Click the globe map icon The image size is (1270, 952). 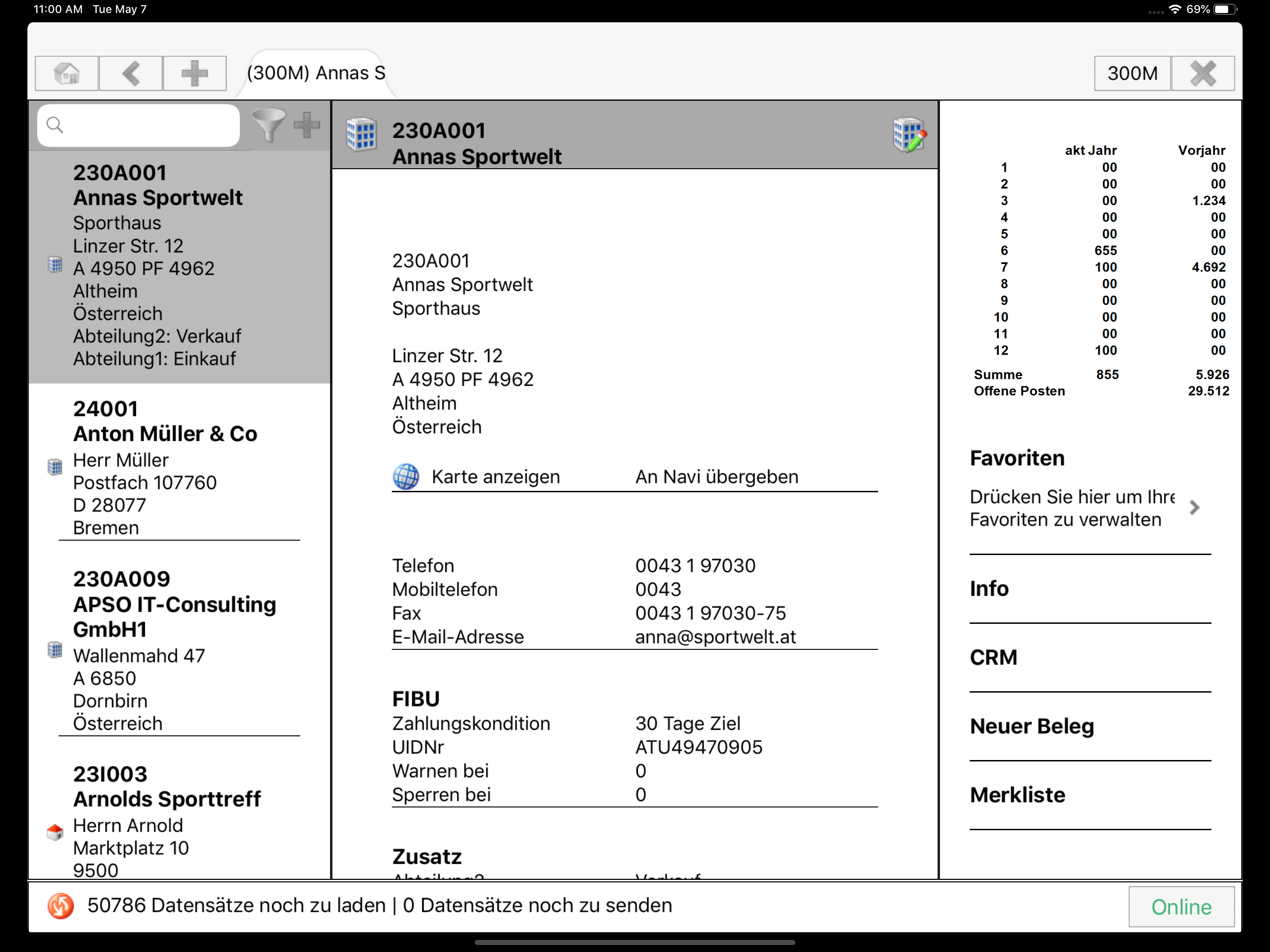click(405, 476)
